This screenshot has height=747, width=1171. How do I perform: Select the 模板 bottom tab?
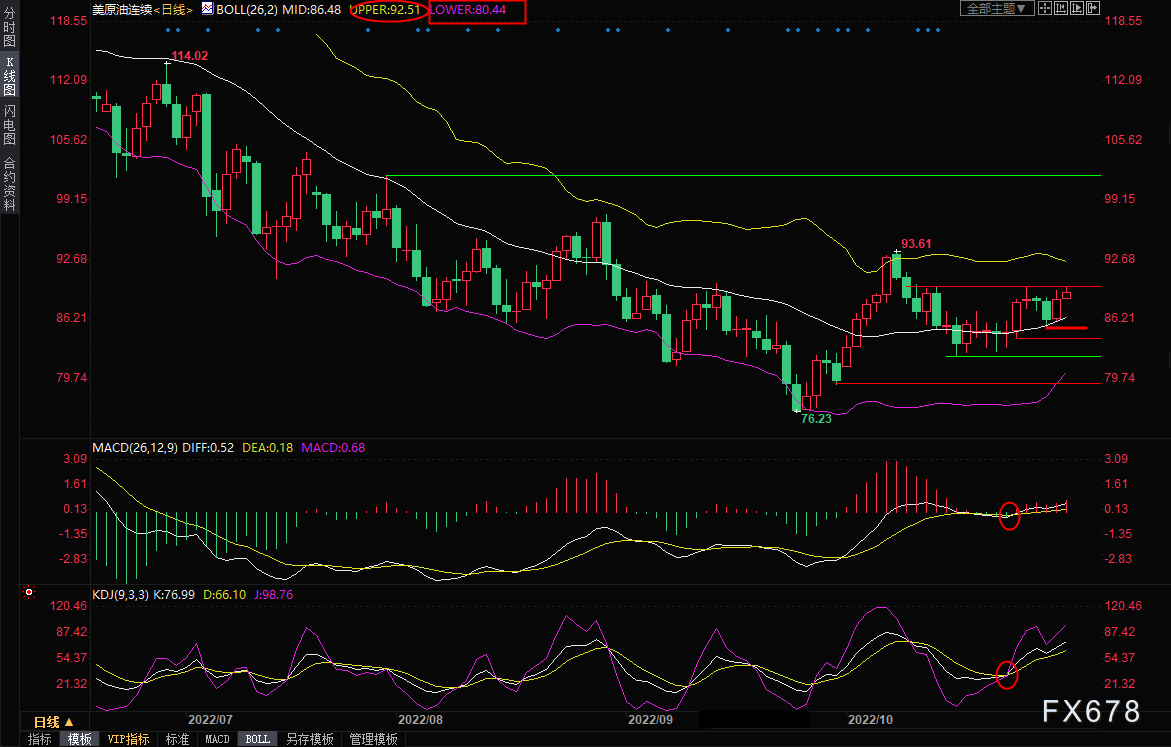click(79, 739)
